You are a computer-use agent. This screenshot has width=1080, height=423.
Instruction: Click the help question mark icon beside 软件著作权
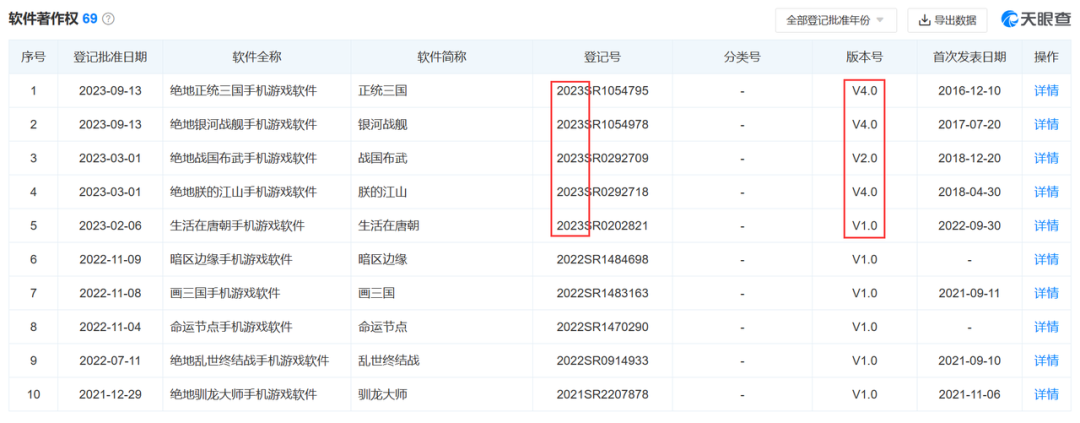coord(108,19)
